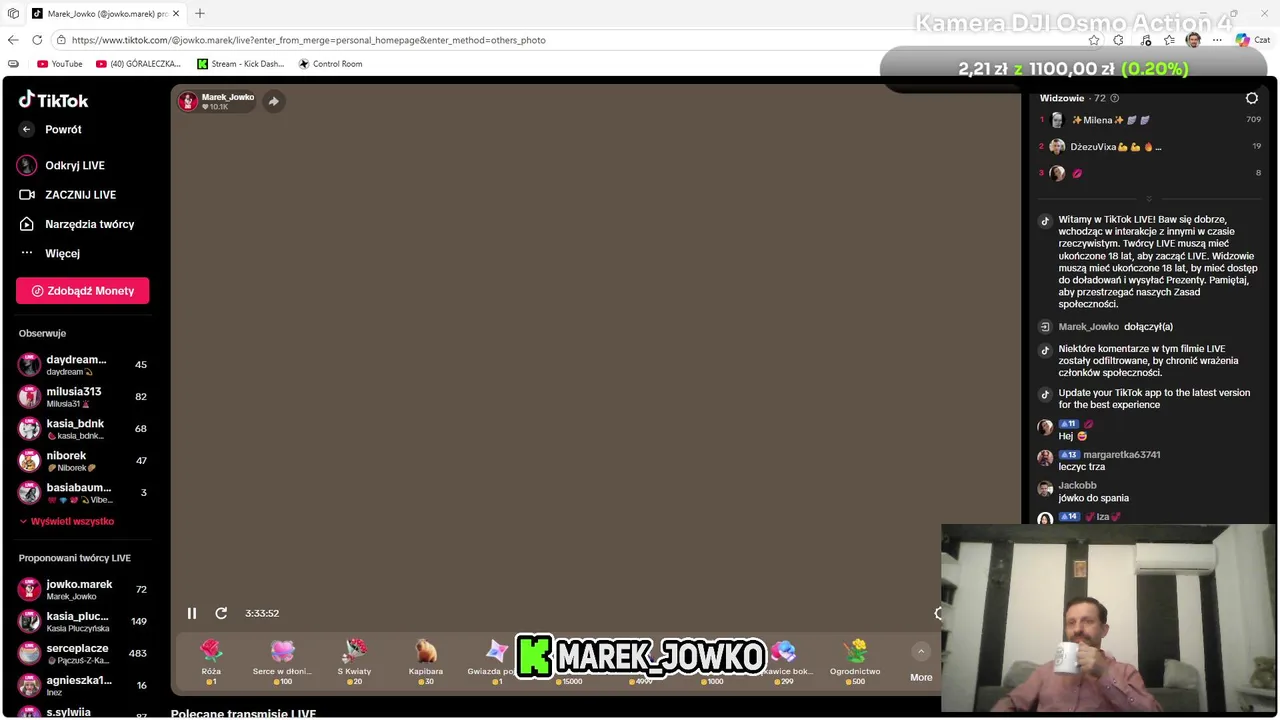The width and height of the screenshot is (1280, 720).
Task: Send the S Kwiaty gift
Action: pos(354,662)
